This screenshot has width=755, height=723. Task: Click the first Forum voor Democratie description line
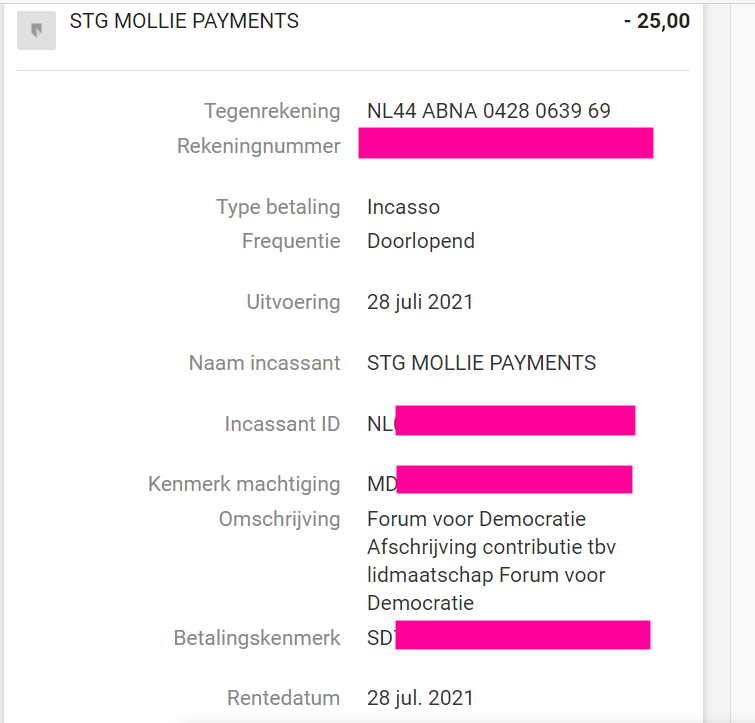point(476,519)
